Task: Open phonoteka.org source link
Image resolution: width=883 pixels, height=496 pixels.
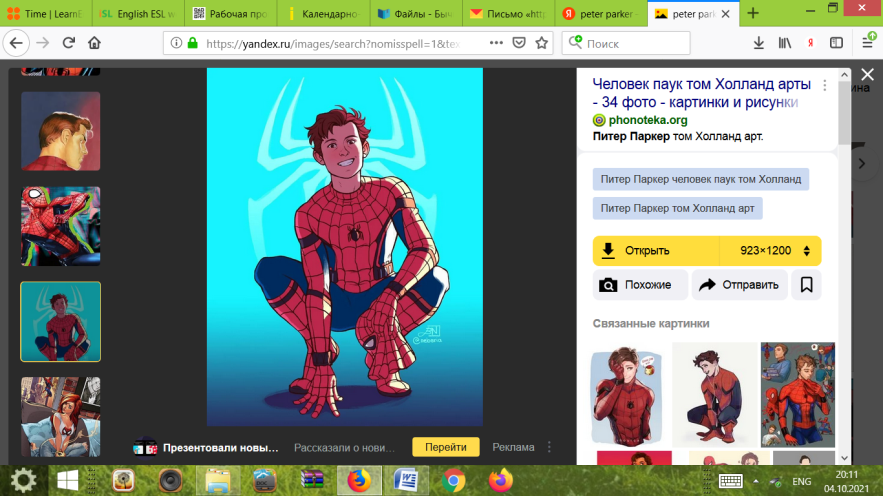Action: (x=648, y=120)
